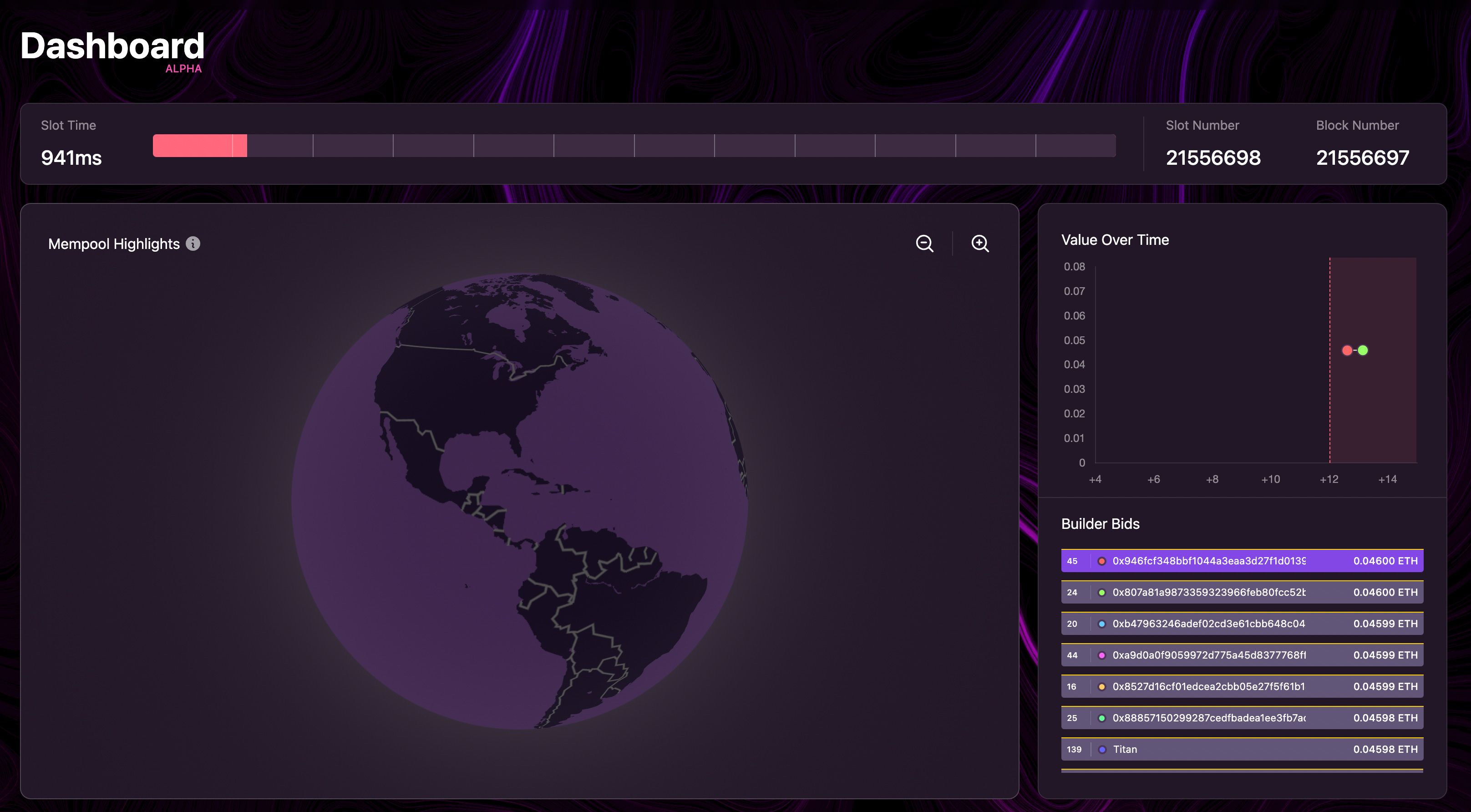Click red dot on Value Over Time chart
This screenshot has width=1471, height=812.
[1347, 350]
